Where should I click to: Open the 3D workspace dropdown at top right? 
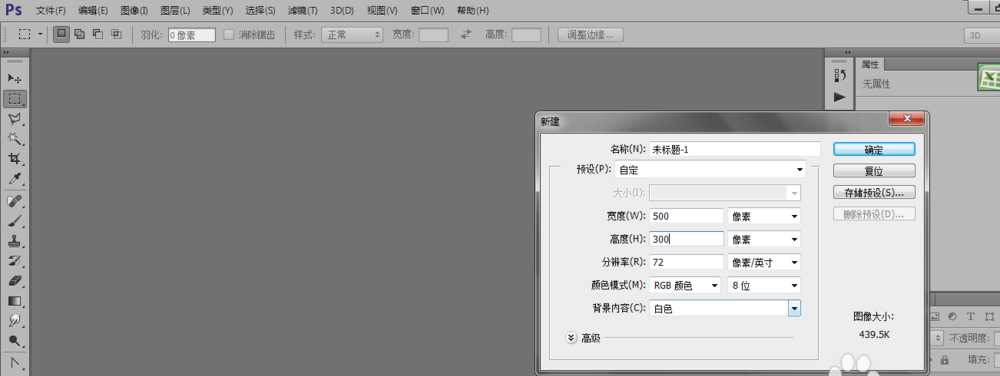pos(982,36)
